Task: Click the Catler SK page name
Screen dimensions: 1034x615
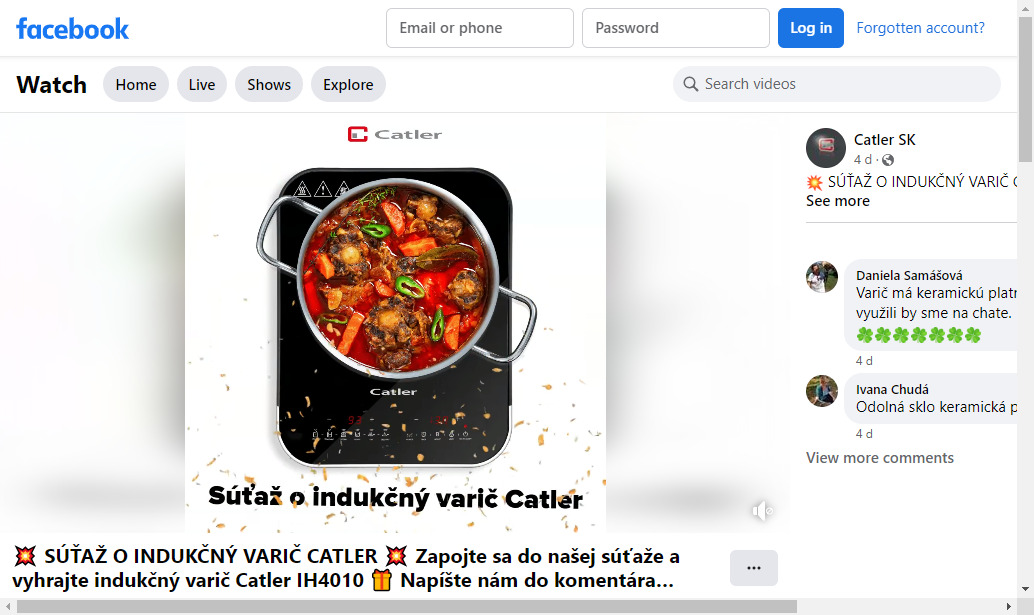Action: (884, 140)
